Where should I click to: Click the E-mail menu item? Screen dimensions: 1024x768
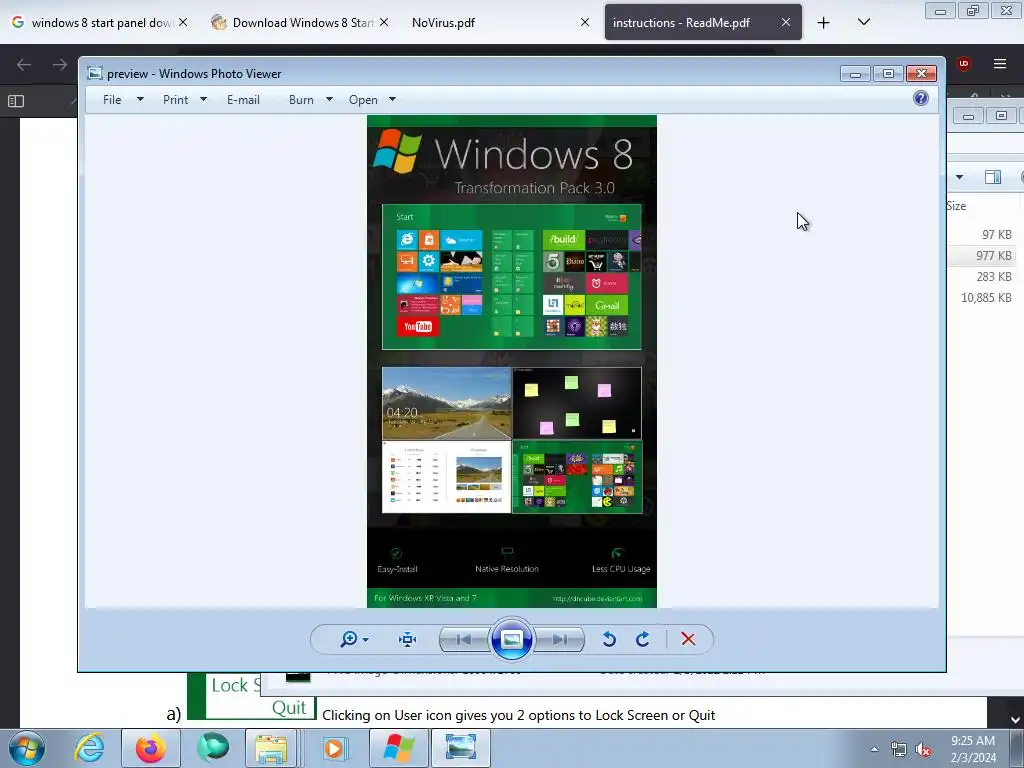click(244, 100)
